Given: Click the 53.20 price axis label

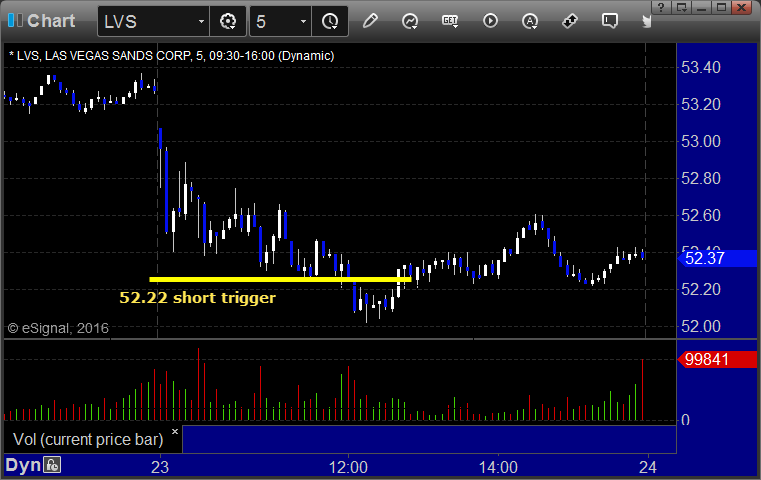Looking at the screenshot, I should tap(701, 104).
